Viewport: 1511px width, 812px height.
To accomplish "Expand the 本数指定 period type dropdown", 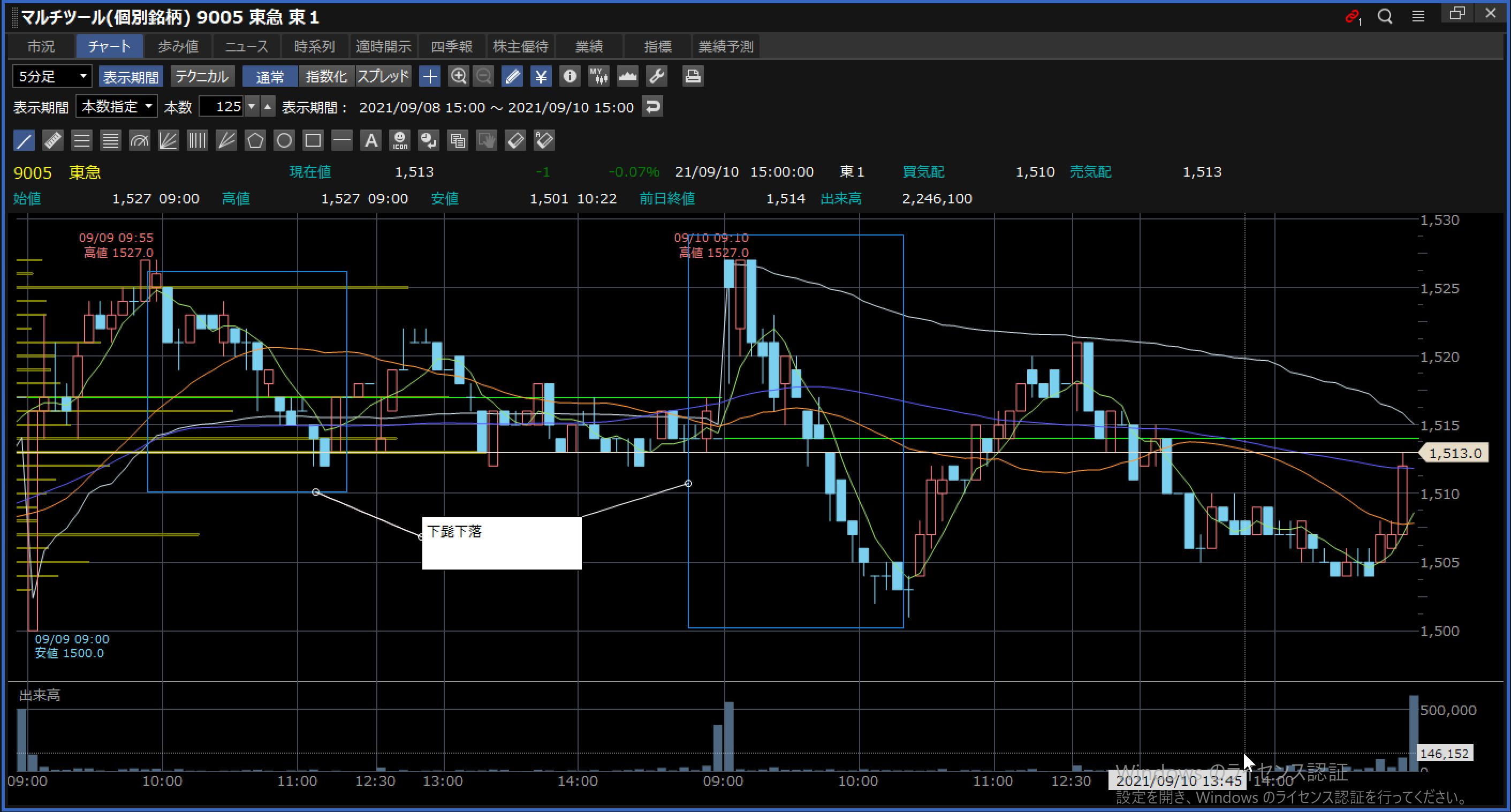I will tap(116, 107).
